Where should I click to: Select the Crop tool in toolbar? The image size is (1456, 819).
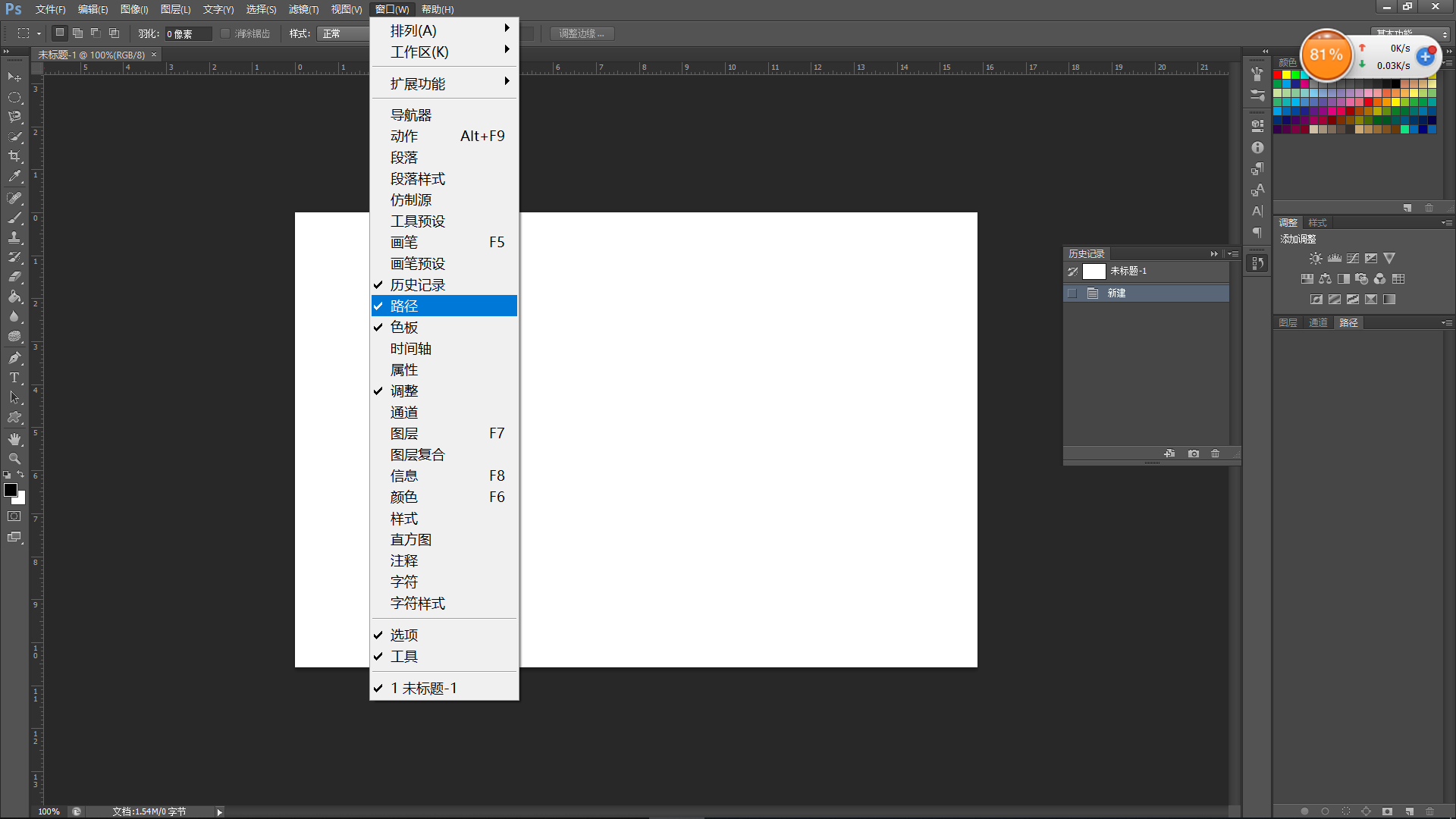click(x=14, y=156)
